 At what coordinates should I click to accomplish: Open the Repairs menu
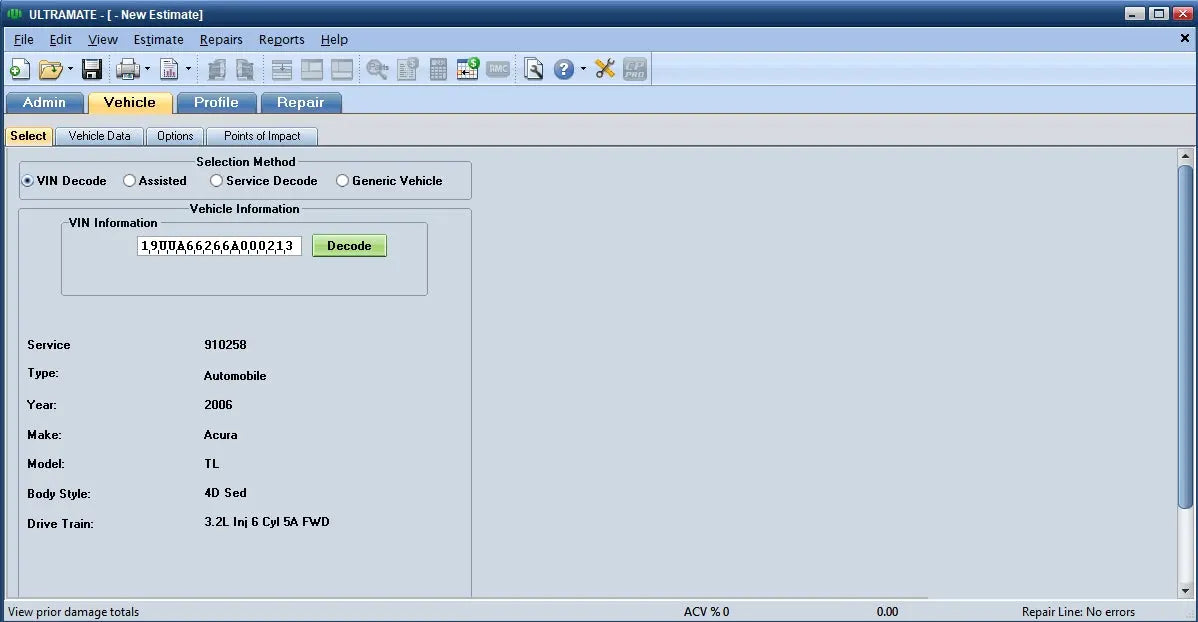point(221,40)
